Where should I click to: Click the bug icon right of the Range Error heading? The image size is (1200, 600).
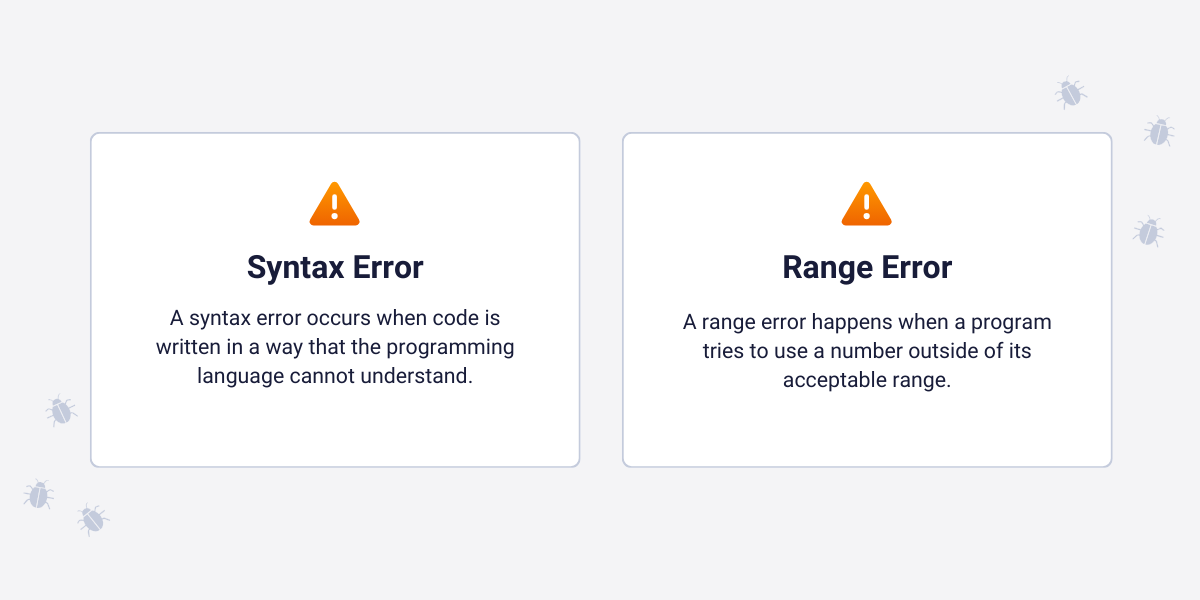(x=1149, y=232)
